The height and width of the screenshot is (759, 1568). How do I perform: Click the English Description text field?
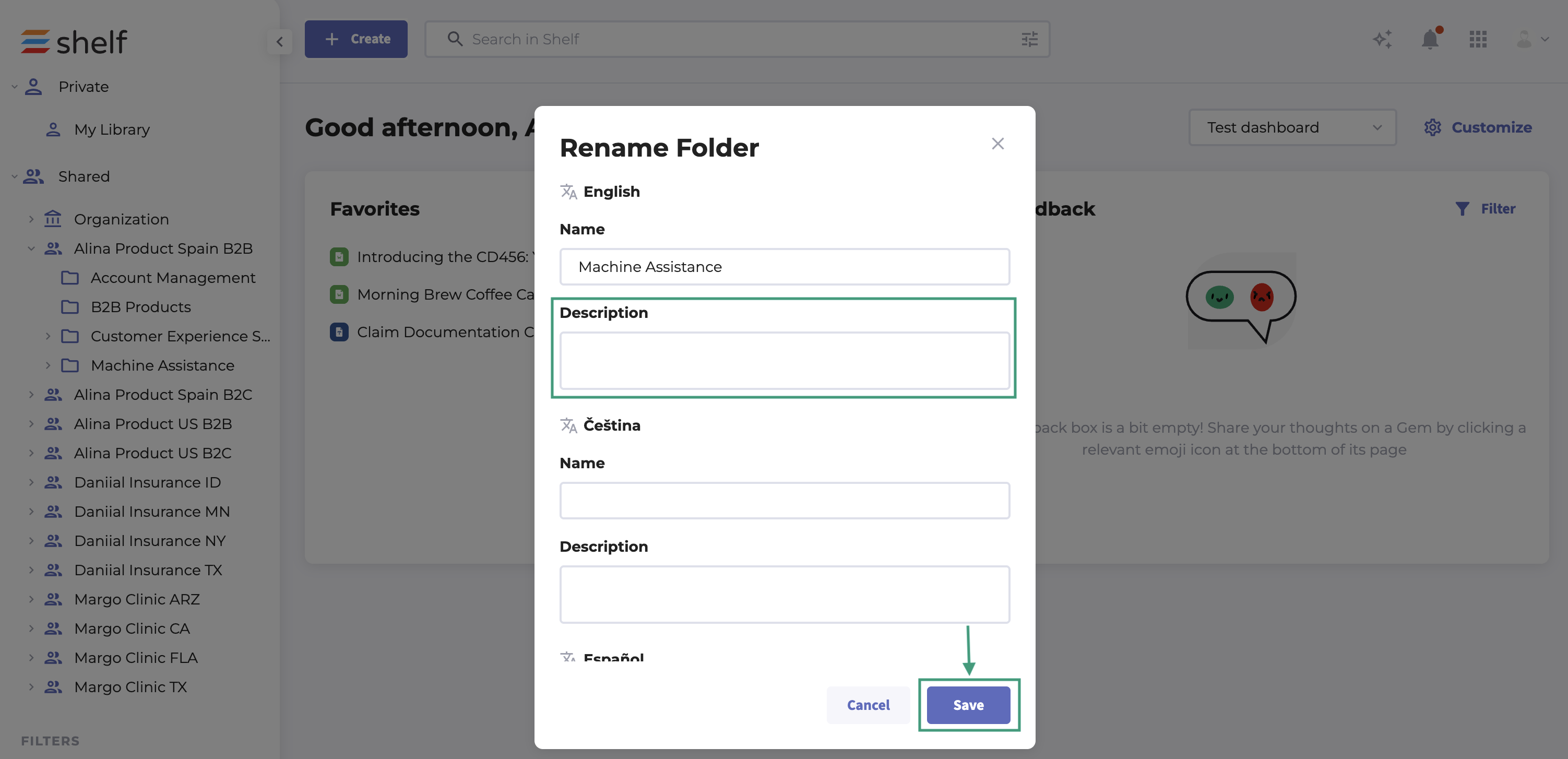coord(784,360)
